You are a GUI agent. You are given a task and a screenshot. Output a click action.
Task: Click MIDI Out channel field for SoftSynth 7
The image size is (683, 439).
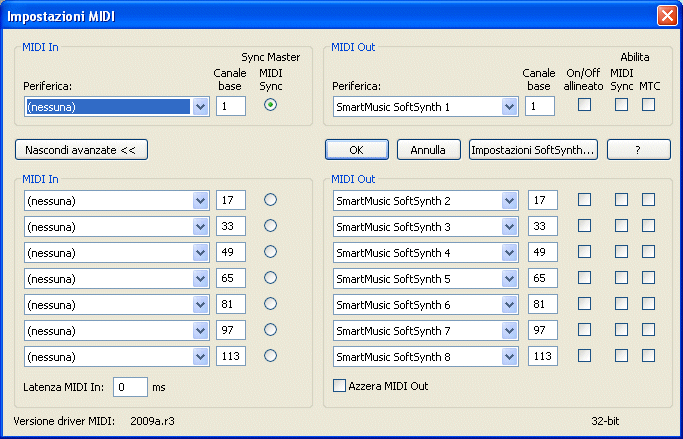coord(543,330)
